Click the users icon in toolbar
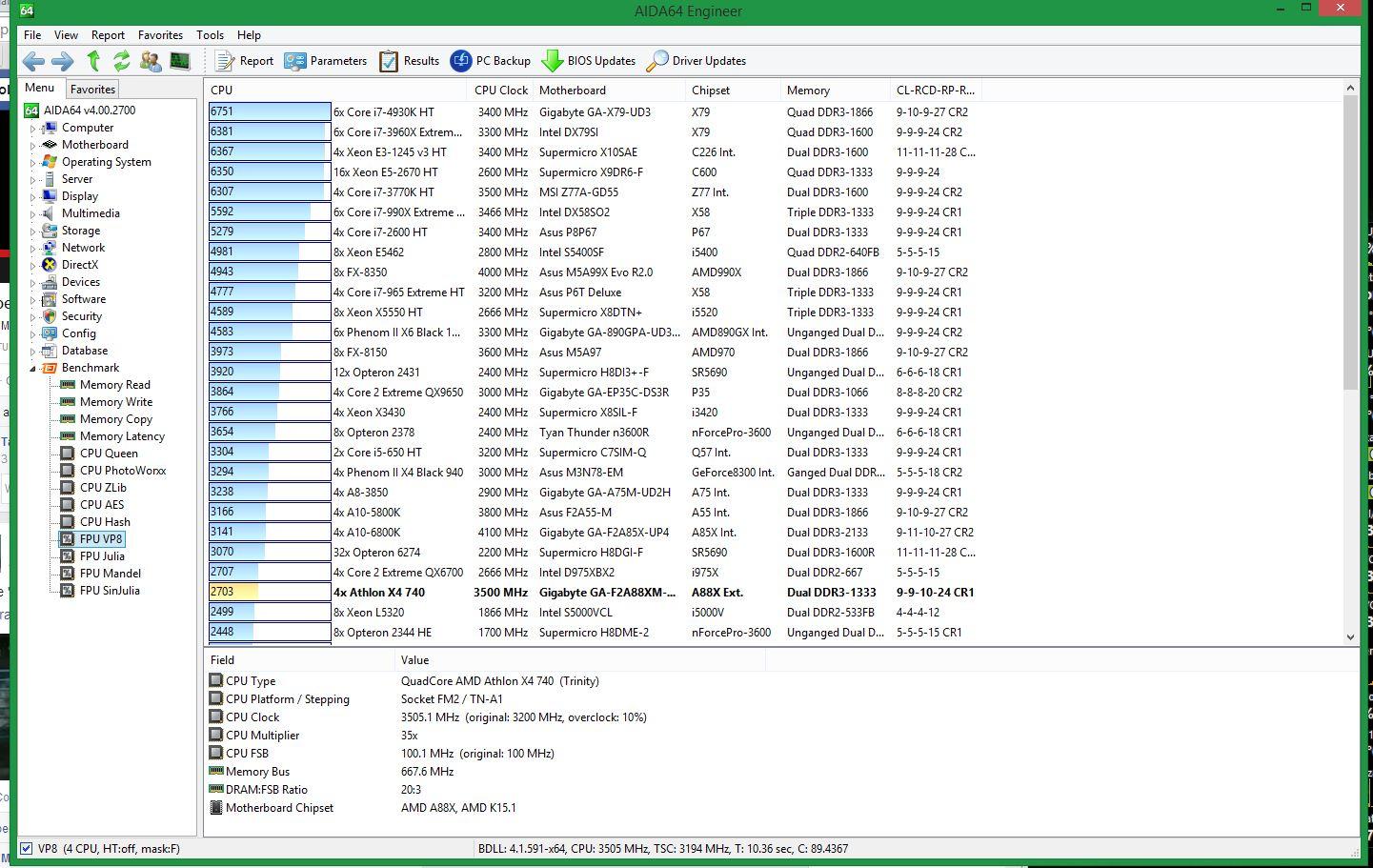The width and height of the screenshot is (1373, 868). 151,61
